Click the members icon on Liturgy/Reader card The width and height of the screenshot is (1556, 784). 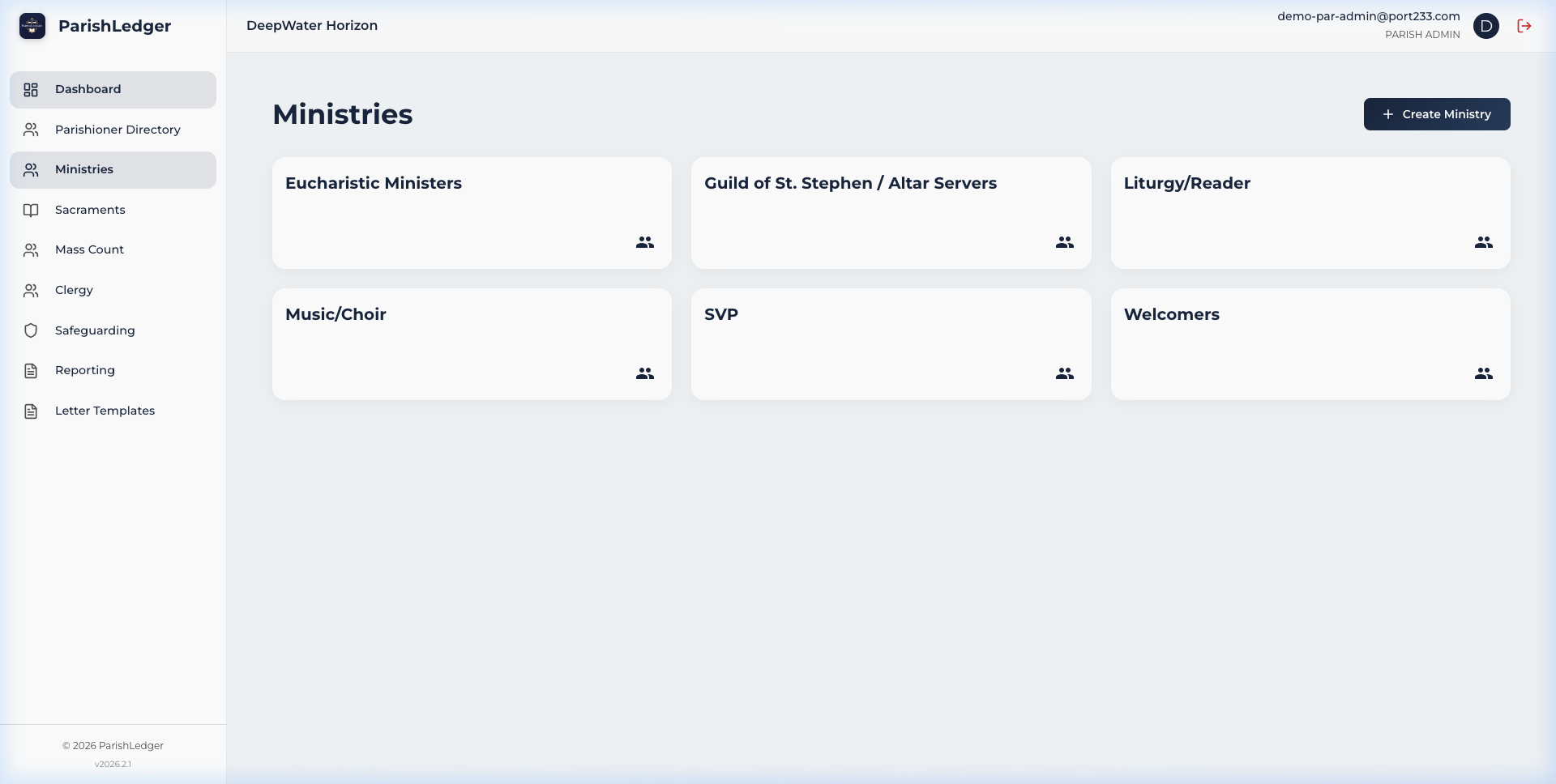point(1483,241)
